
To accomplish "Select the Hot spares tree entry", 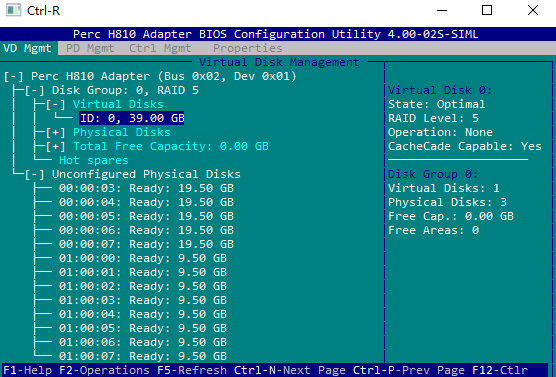I will point(94,160).
